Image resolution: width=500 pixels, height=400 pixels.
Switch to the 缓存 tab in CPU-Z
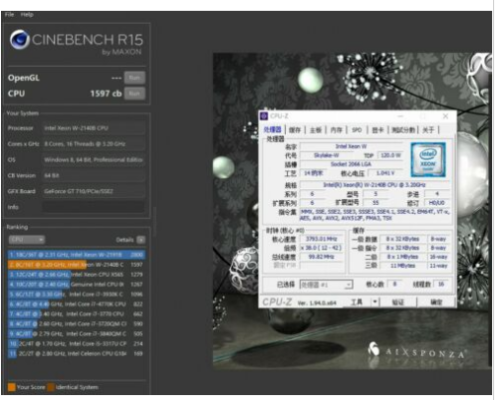(295, 130)
